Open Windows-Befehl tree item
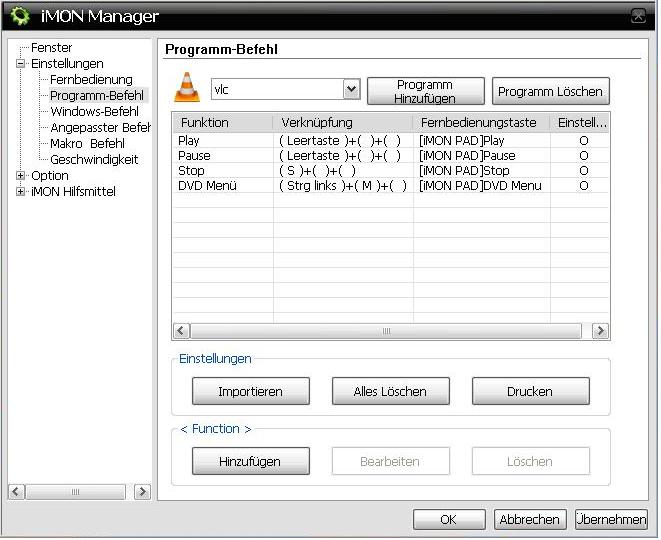This screenshot has width=661, height=540. (x=94, y=112)
